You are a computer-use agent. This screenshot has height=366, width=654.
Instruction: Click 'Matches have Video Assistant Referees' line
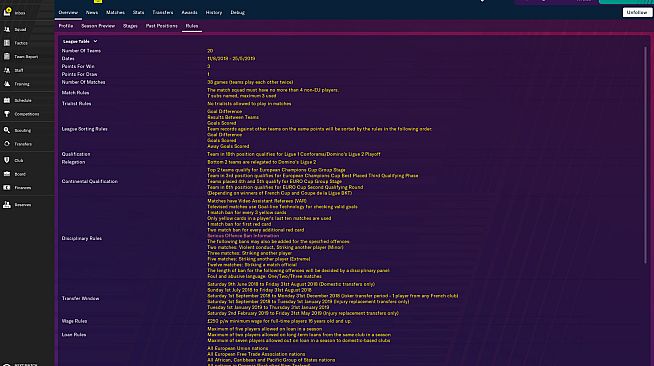click(x=257, y=201)
